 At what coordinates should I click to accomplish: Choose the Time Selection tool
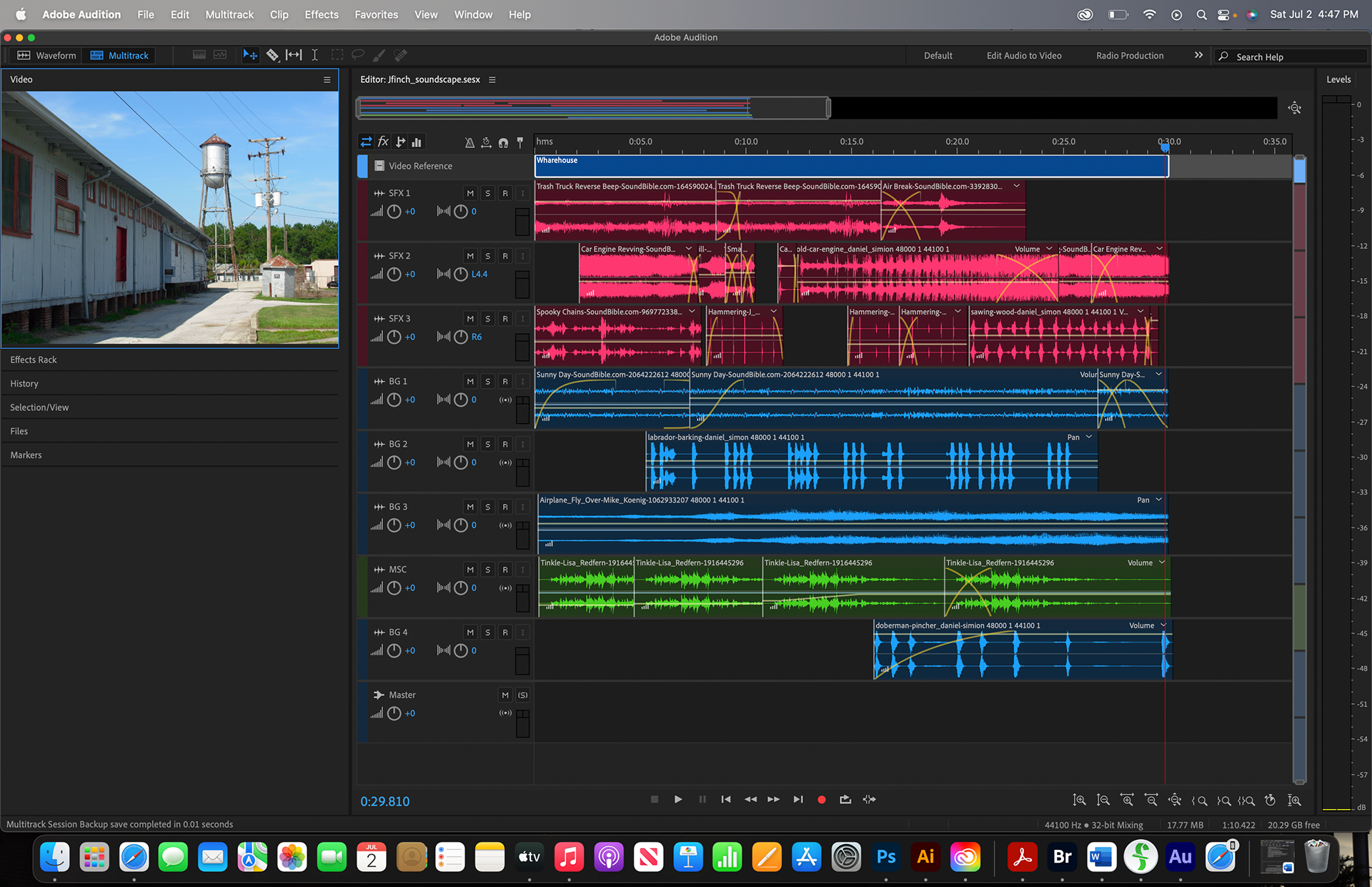click(314, 55)
